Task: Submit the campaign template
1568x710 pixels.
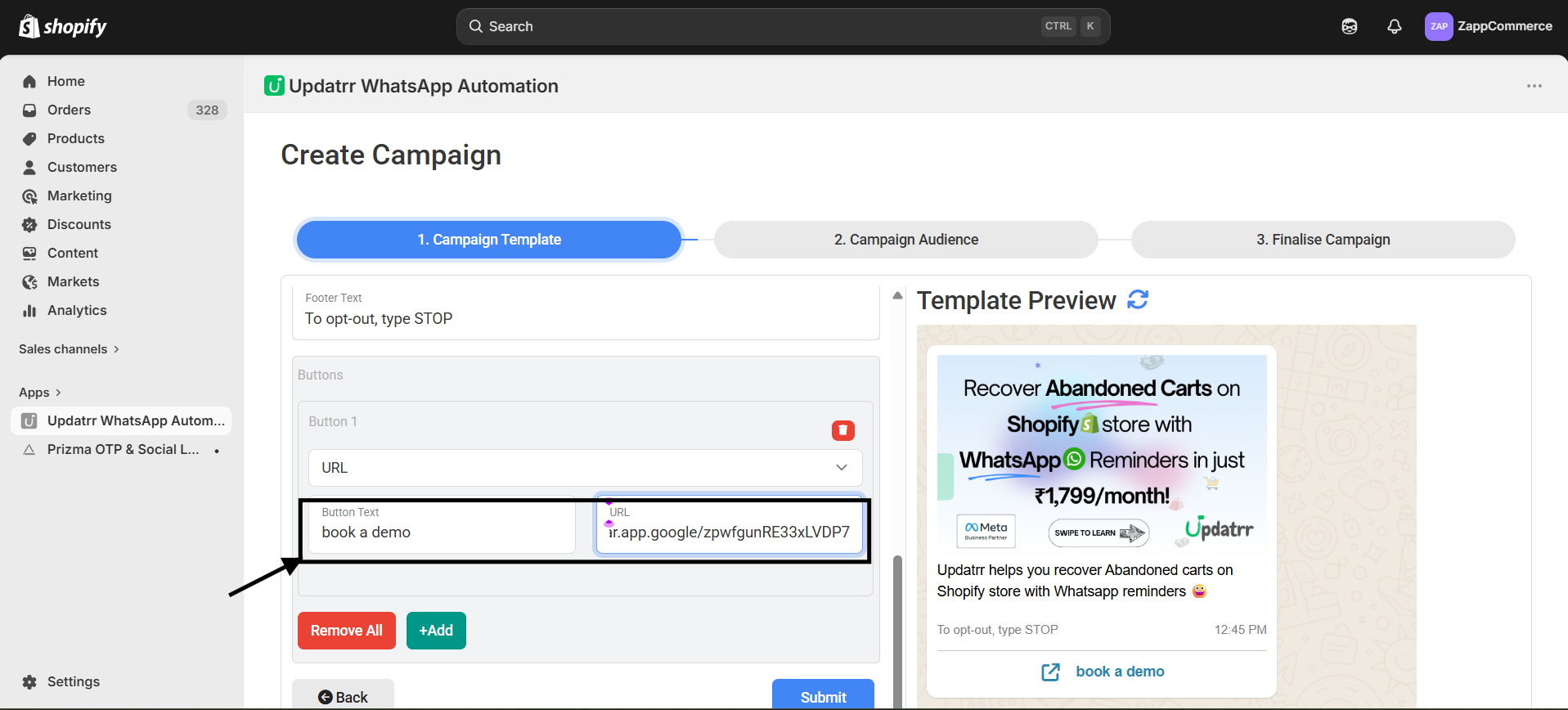Action: [x=823, y=696]
